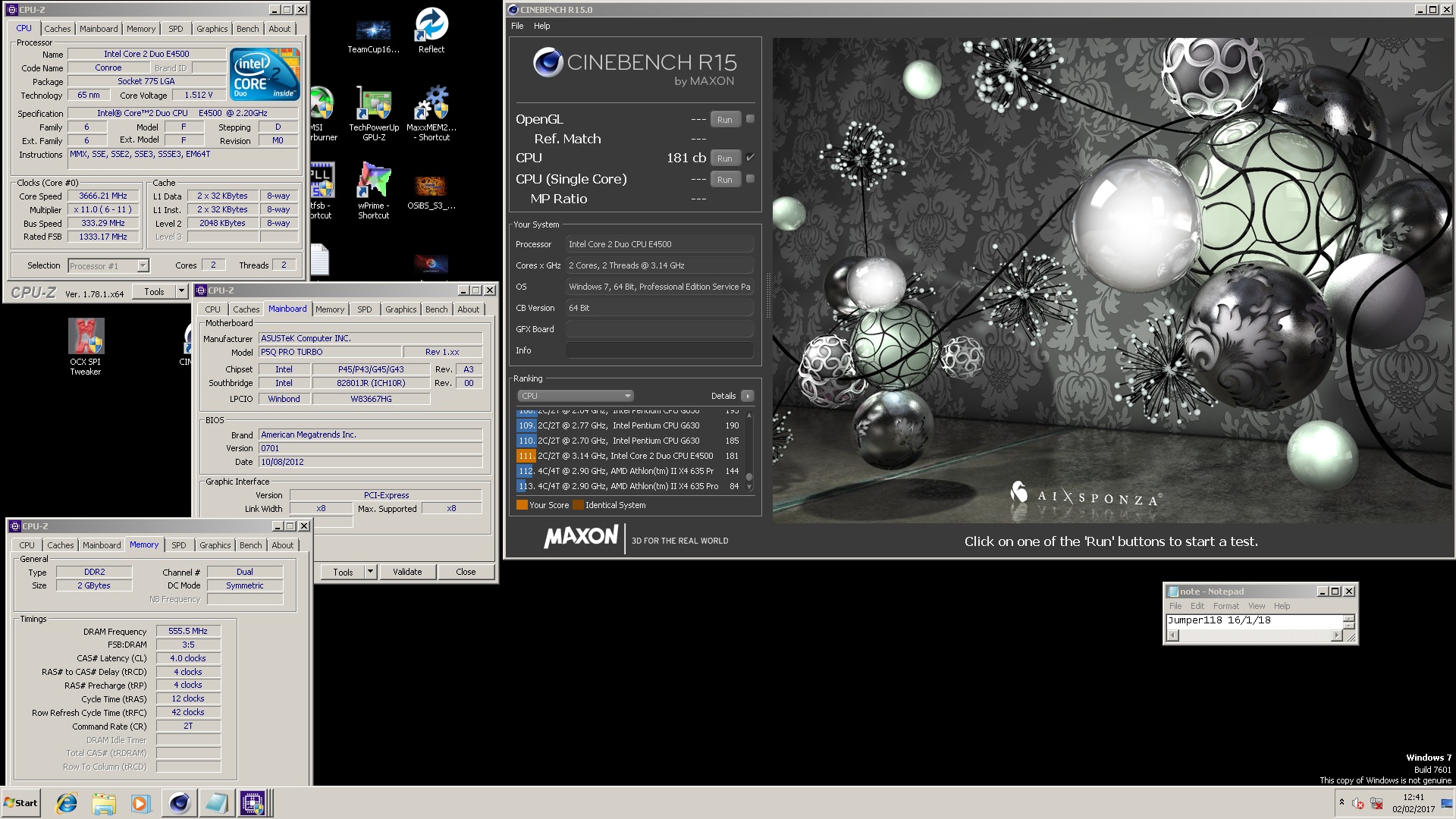Toggle the OpenGL test checkbox
The image size is (1456, 819).
[x=750, y=119]
